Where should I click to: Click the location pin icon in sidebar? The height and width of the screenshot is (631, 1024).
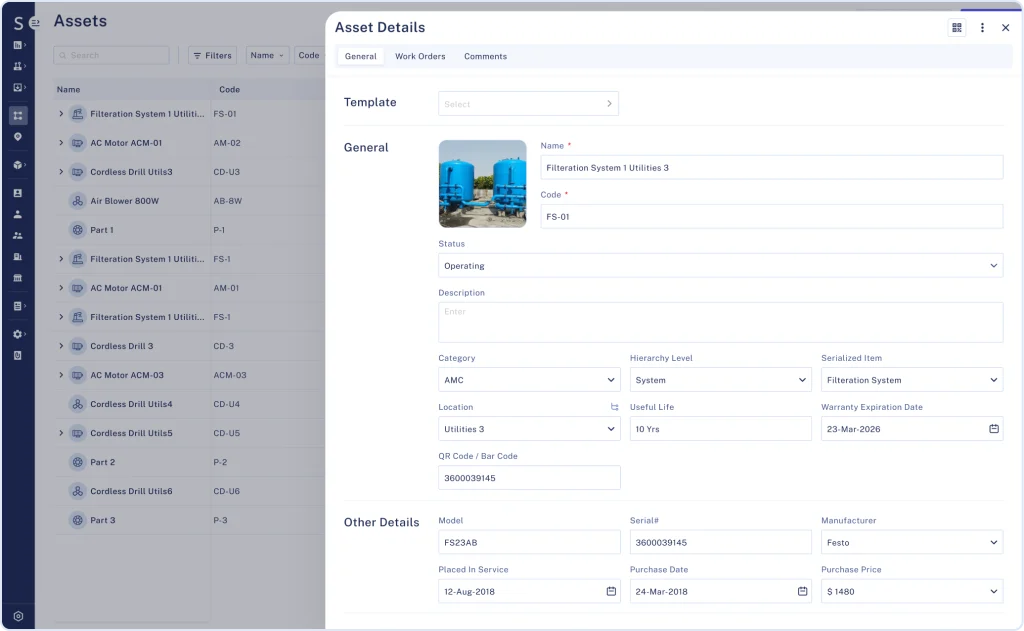click(x=18, y=136)
